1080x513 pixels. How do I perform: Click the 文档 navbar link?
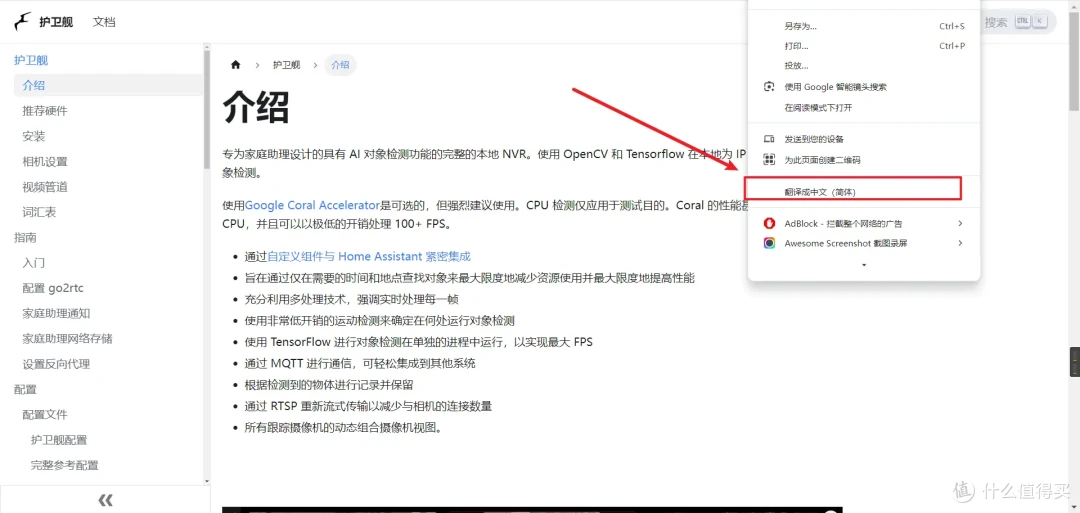(x=104, y=22)
